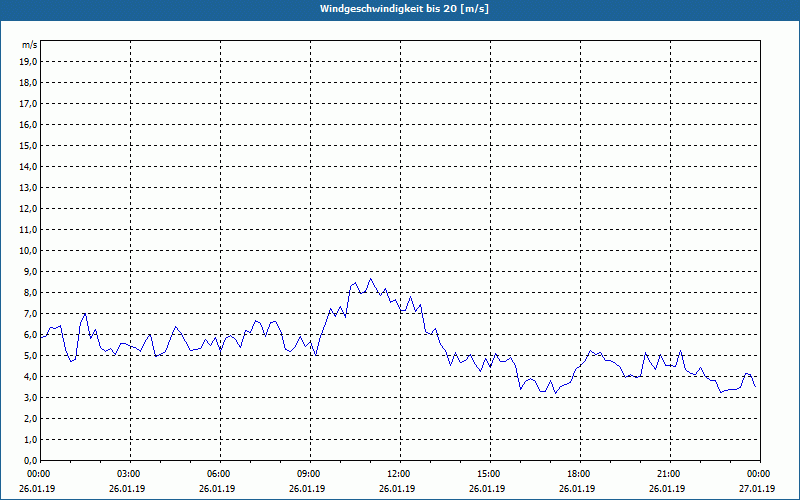Select the "19,0" y-axis label

(29, 62)
